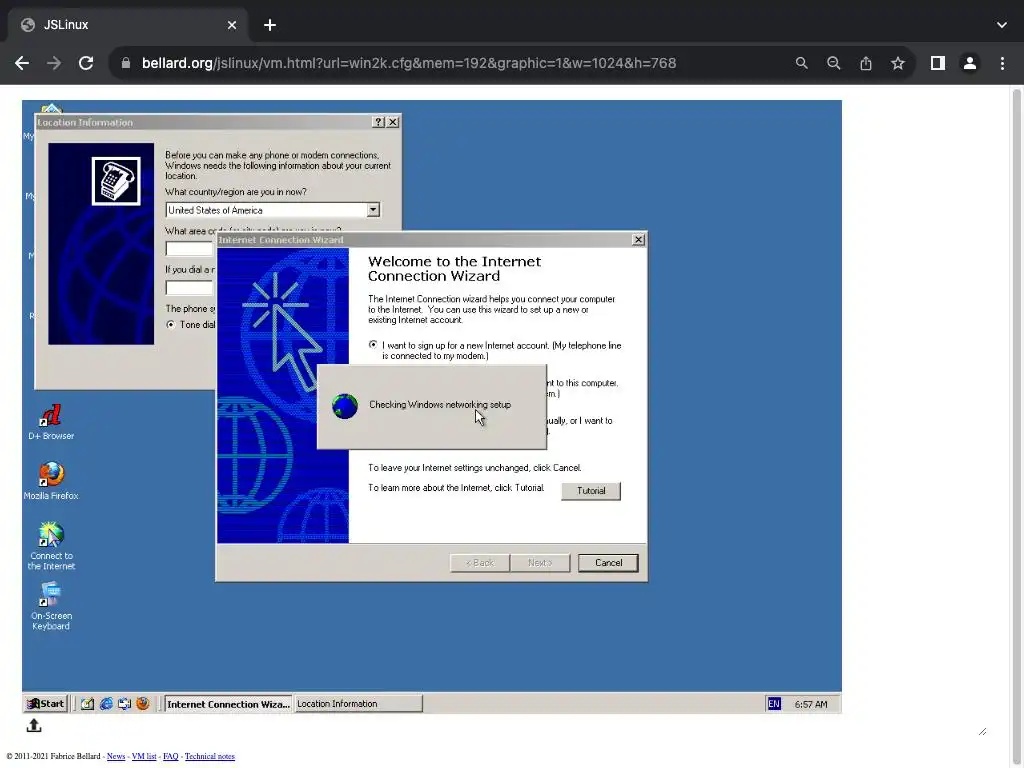Click browser back arrow
Viewport: 1024px width, 768px height.
point(22,63)
